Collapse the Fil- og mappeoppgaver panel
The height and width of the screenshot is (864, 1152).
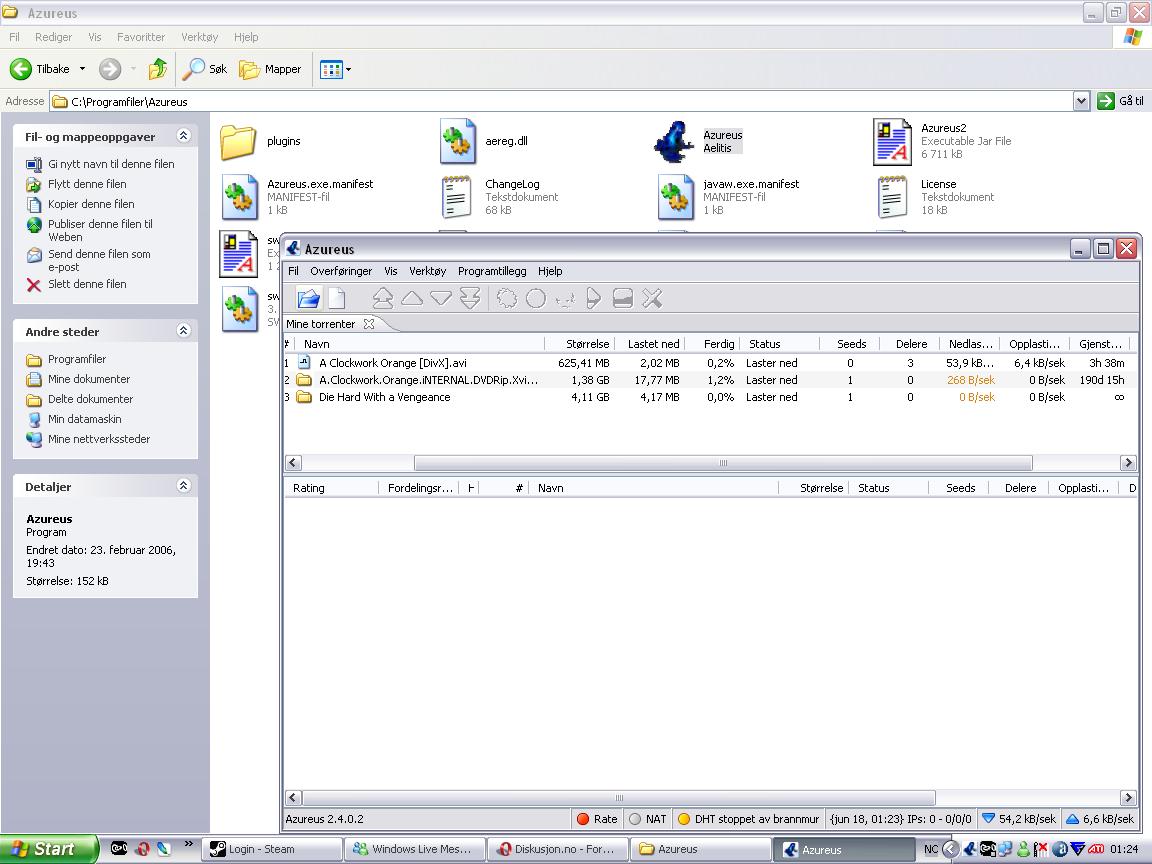click(x=184, y=136)
